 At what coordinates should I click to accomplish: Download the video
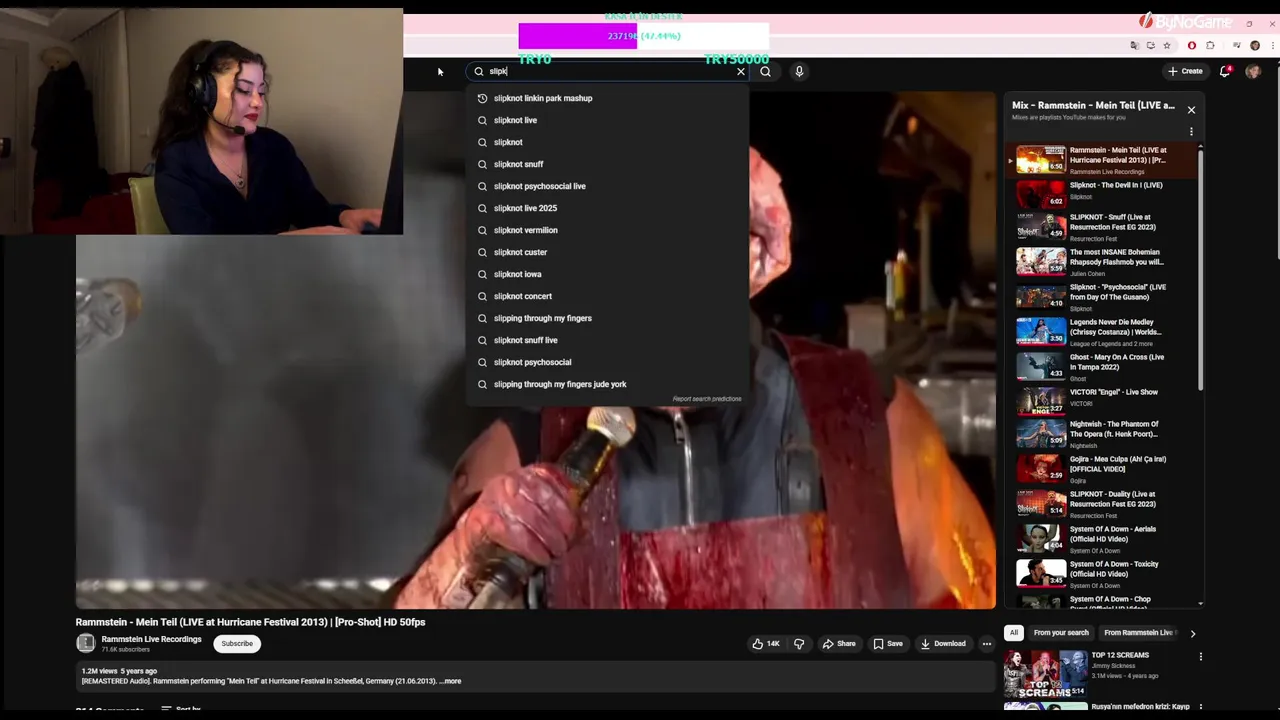pos(943,644)
